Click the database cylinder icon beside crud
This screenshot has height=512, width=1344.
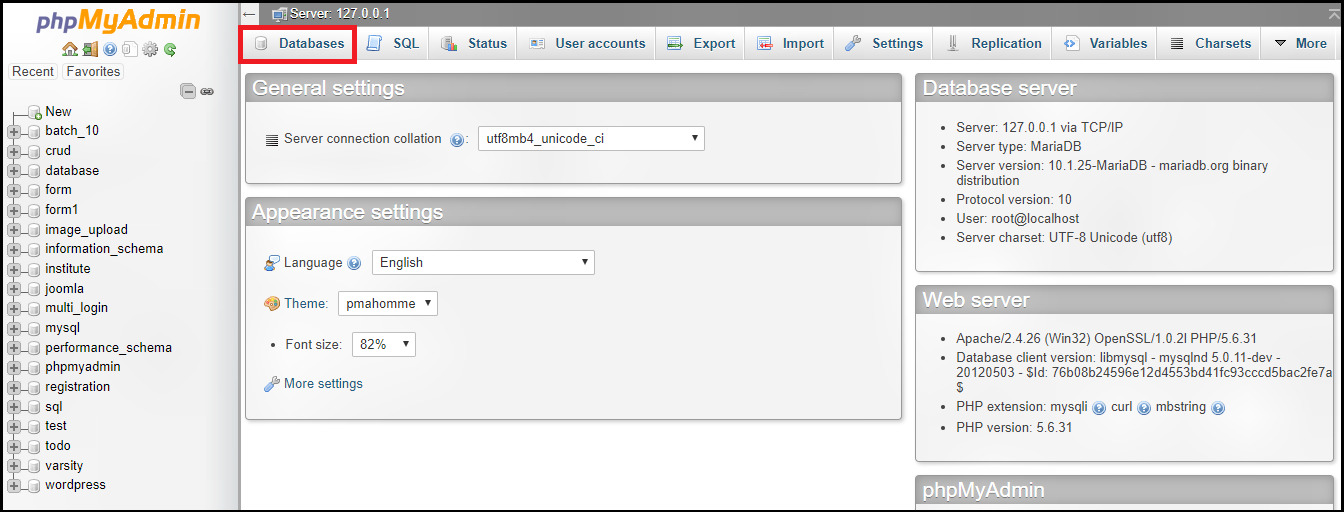coord(35,151)
